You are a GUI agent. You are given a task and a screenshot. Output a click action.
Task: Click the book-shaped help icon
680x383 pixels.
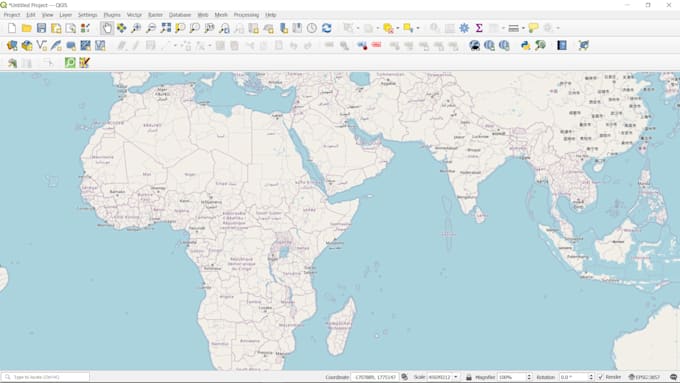pos(562,46)
